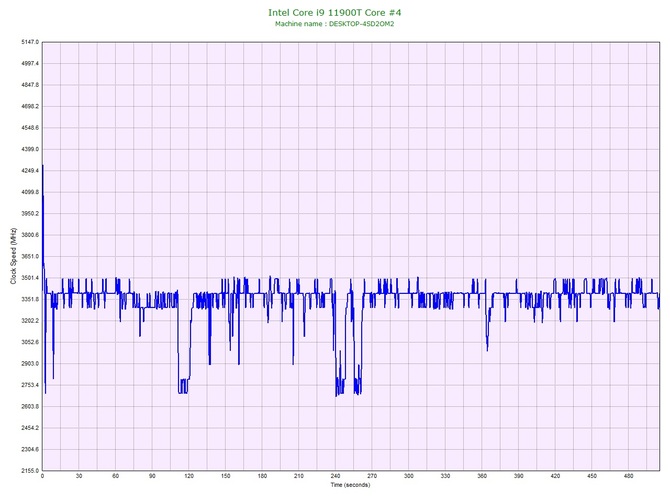Click the 270 seconds x-axis label

point(372,476)
